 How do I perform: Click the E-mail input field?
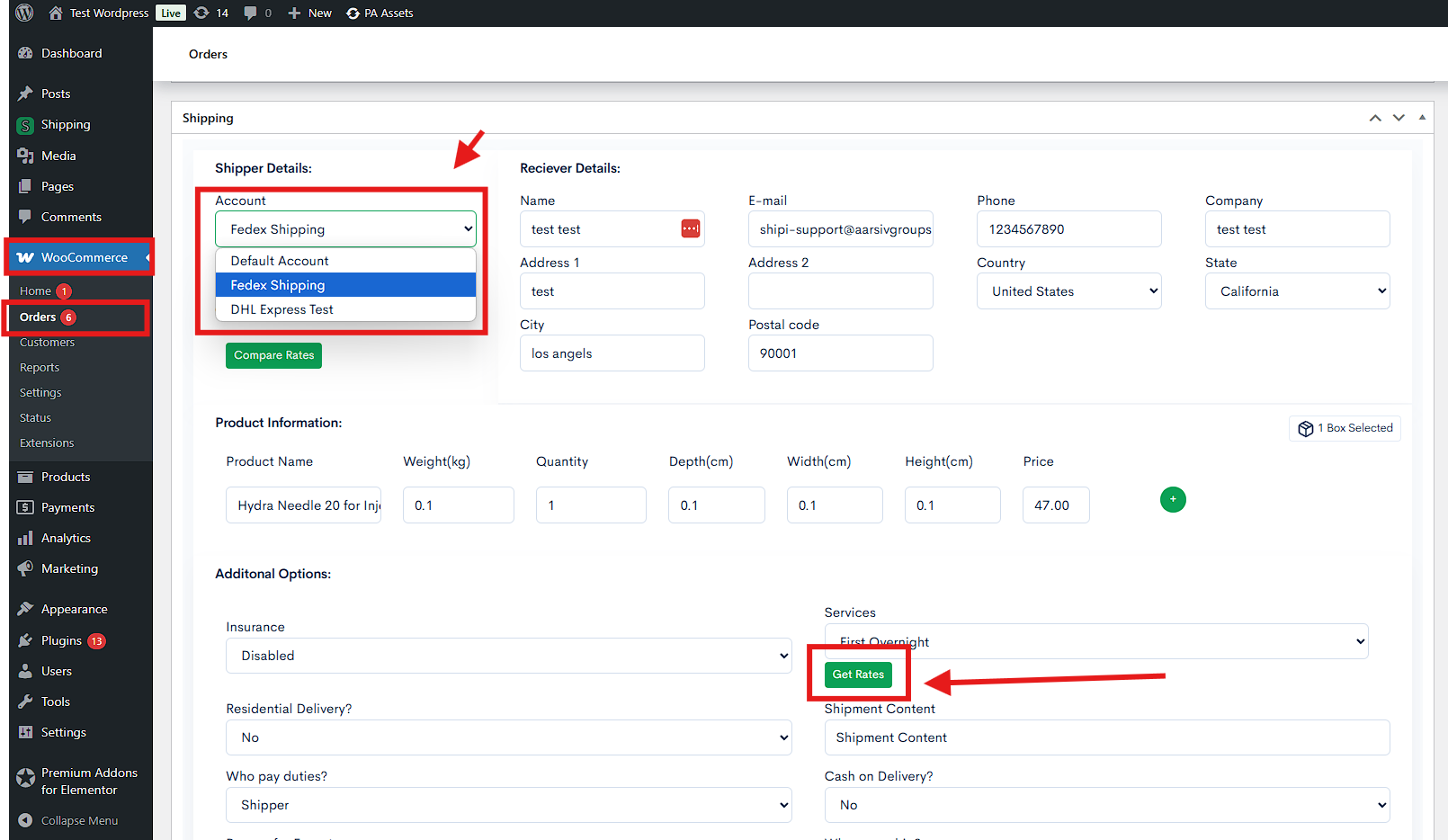(x=840, y=228)
